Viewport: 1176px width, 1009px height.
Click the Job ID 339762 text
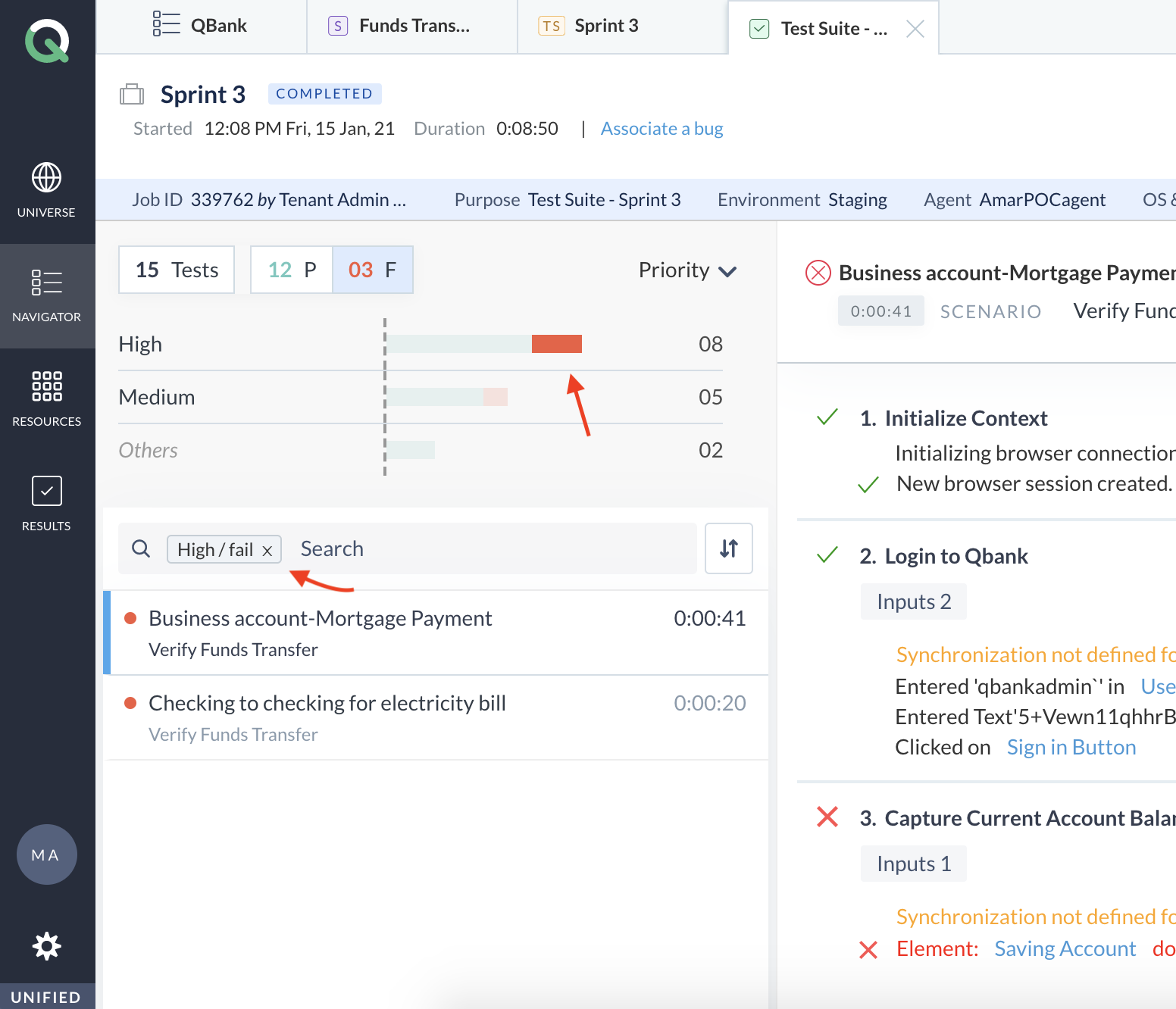pyautogui.click(x=268, y=200)
